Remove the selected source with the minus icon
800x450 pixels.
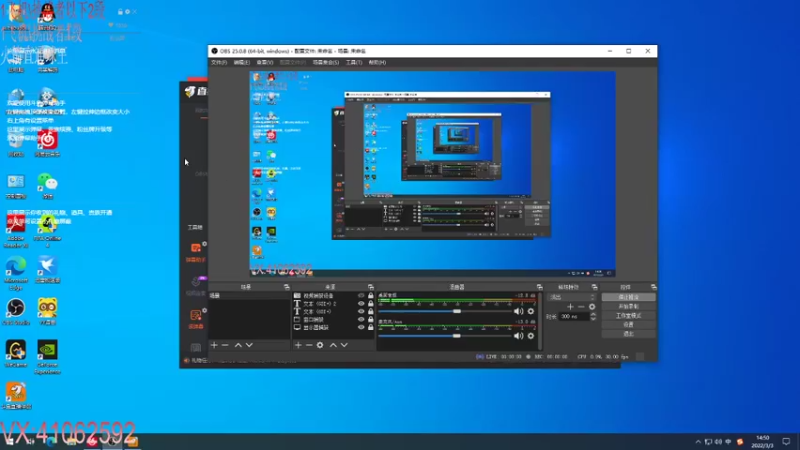(309, 345)
